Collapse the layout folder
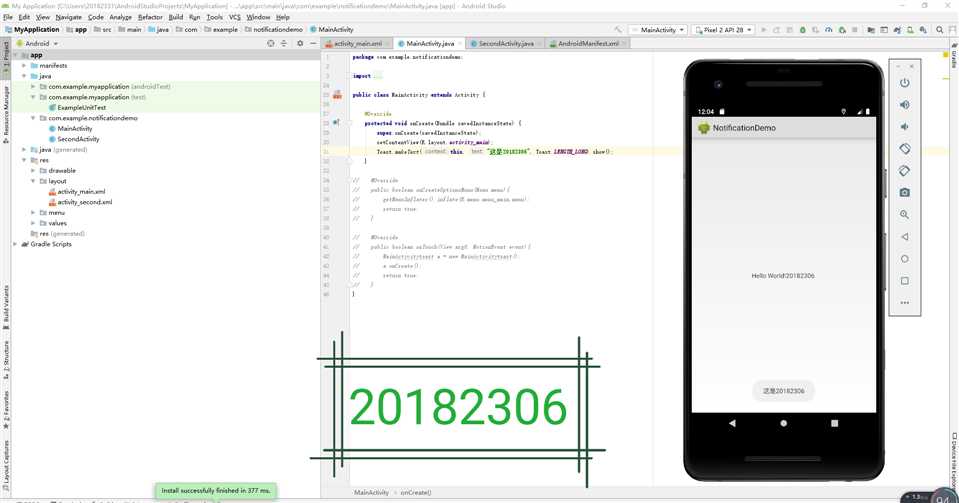Screen dimensions: 959x503 [33, 181]
